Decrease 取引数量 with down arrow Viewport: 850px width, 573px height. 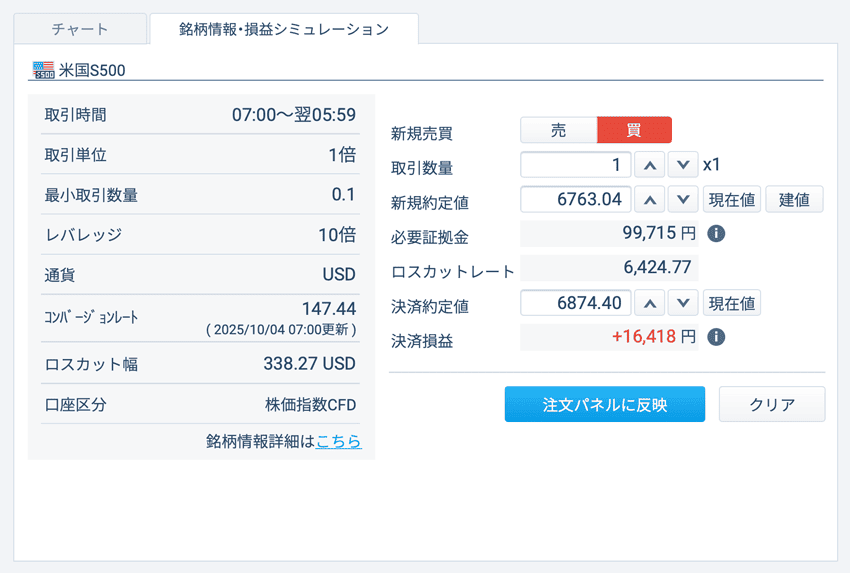683,165
